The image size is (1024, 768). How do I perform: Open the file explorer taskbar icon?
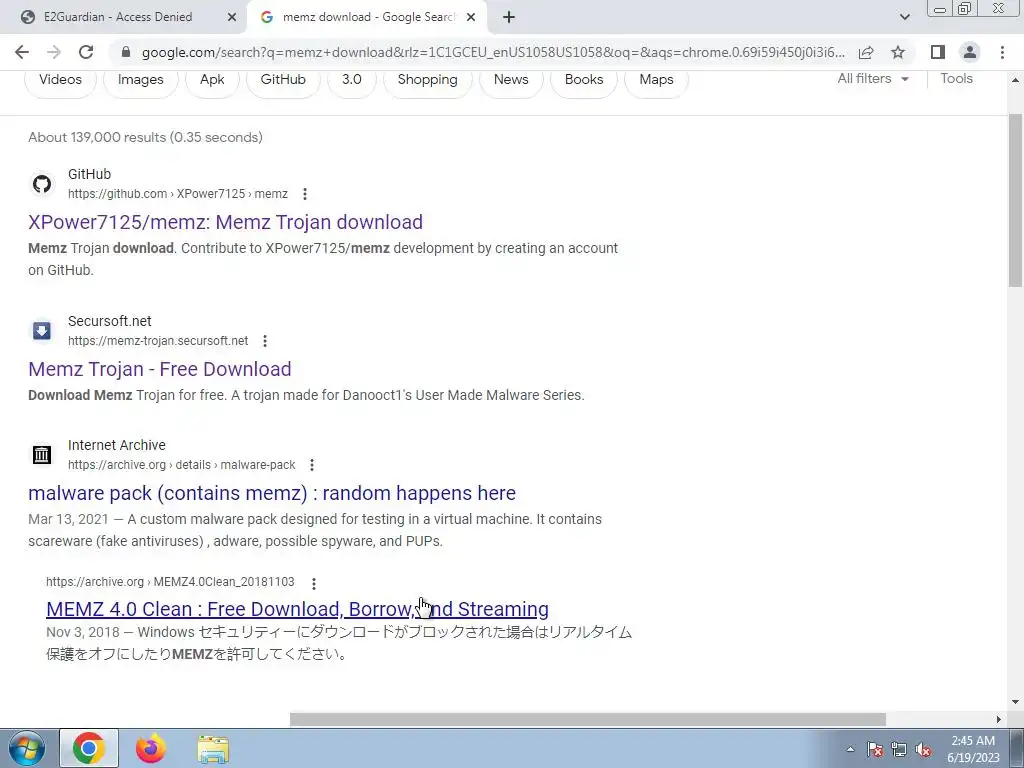click(213, 749)
